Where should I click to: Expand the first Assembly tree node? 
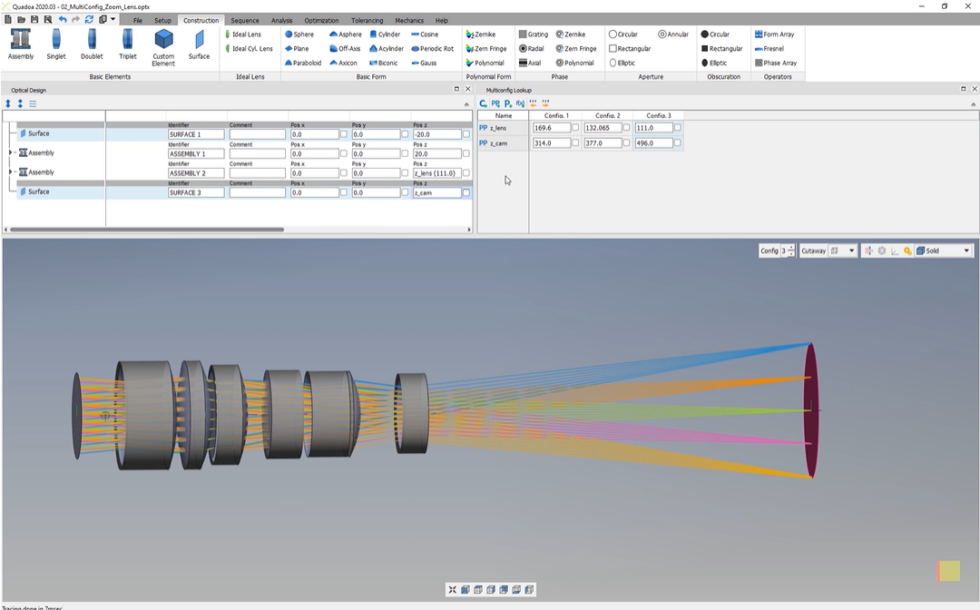click(11, 153)
